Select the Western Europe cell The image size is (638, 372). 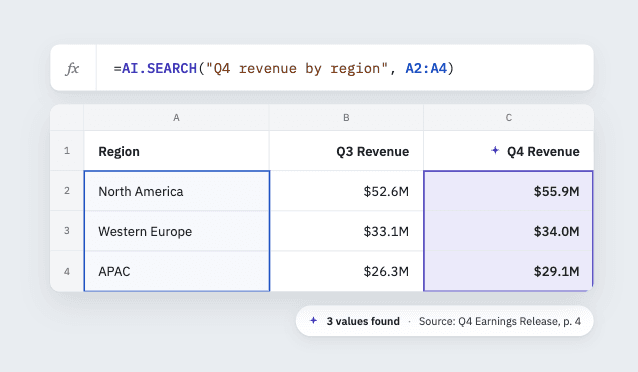coord(177,231)
